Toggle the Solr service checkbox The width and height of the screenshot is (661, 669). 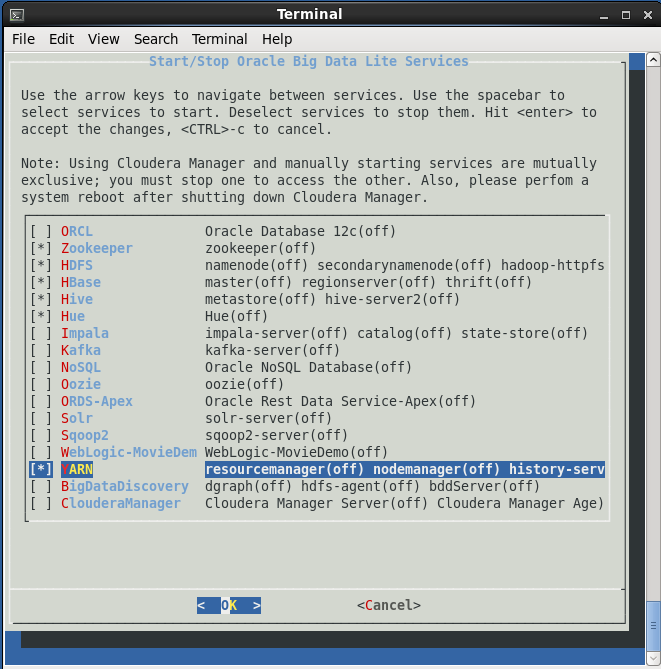(41, 418)
